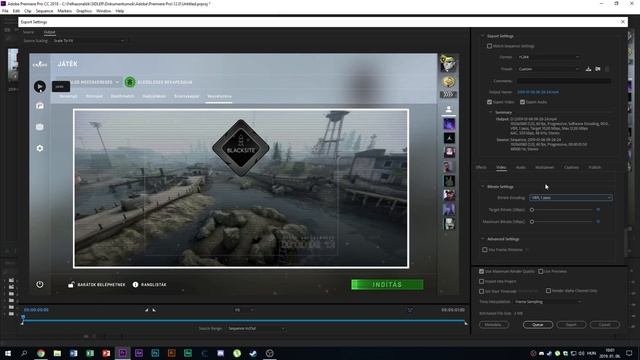This screenshot has width=640, height=360.
Task: Enable the Set Start Timecode checkbox
Action: point(481,291)
